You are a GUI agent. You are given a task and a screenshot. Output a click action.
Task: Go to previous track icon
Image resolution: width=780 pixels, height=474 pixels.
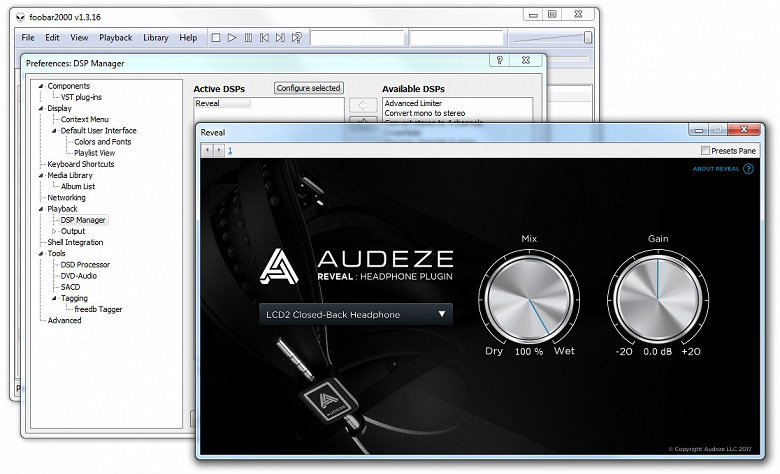264,38
